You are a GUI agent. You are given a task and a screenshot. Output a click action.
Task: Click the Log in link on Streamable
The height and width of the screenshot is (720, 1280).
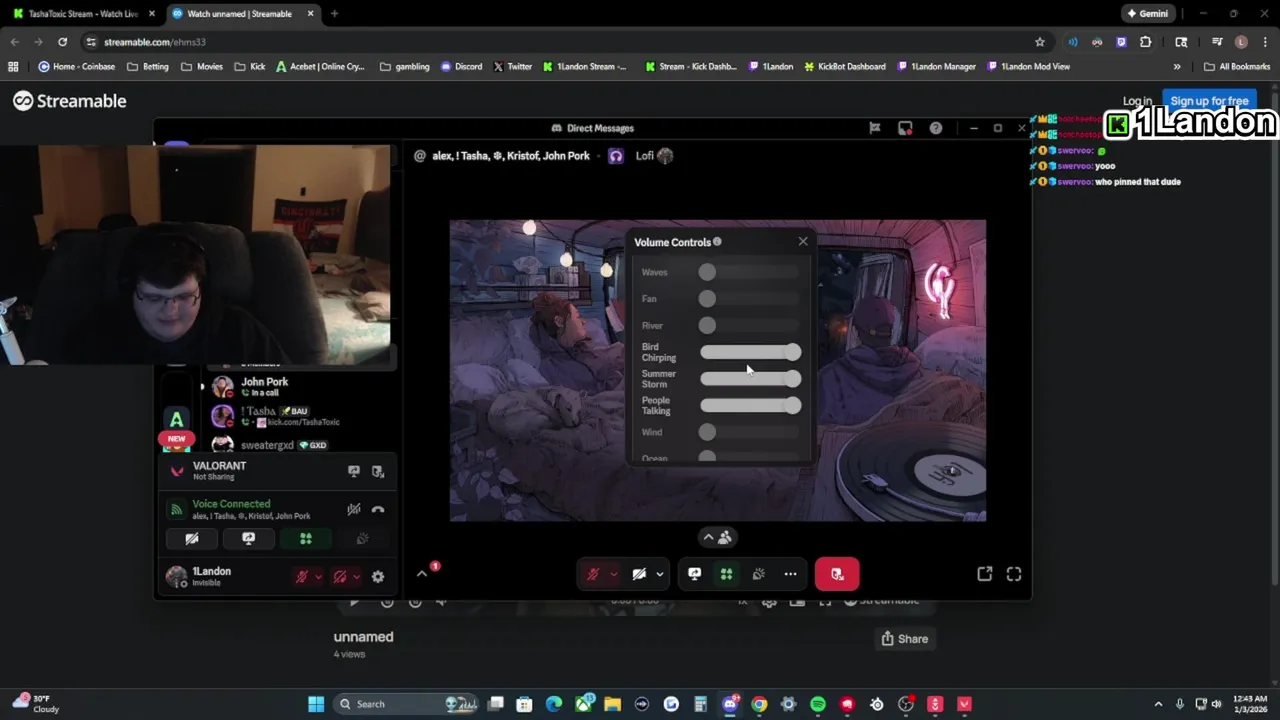pyautogui.click(x=1137, y=101)
